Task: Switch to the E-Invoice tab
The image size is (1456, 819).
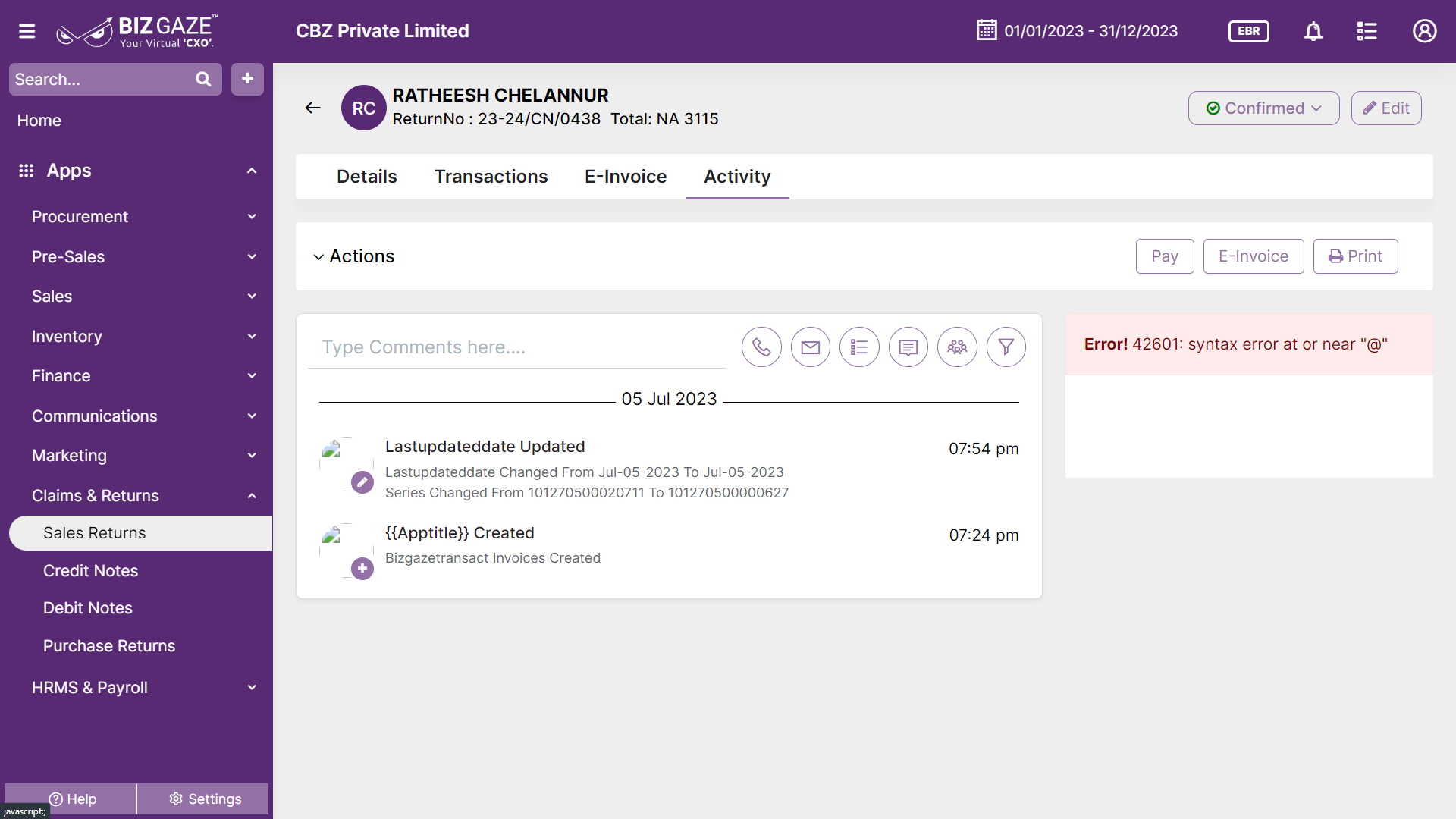Action: tap(626, 177)
